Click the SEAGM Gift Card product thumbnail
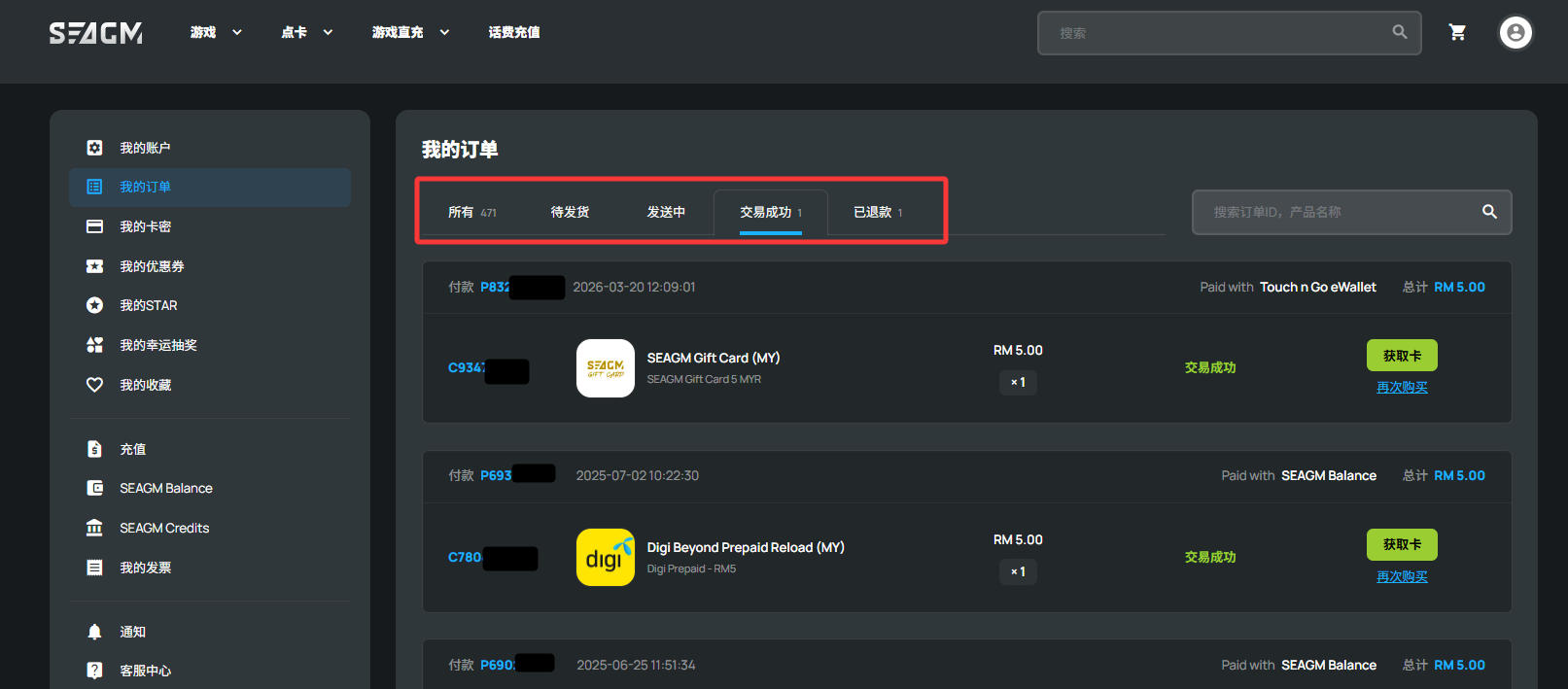The height and width of the screenshot is (689, 1568). click(x=606, y=368)
